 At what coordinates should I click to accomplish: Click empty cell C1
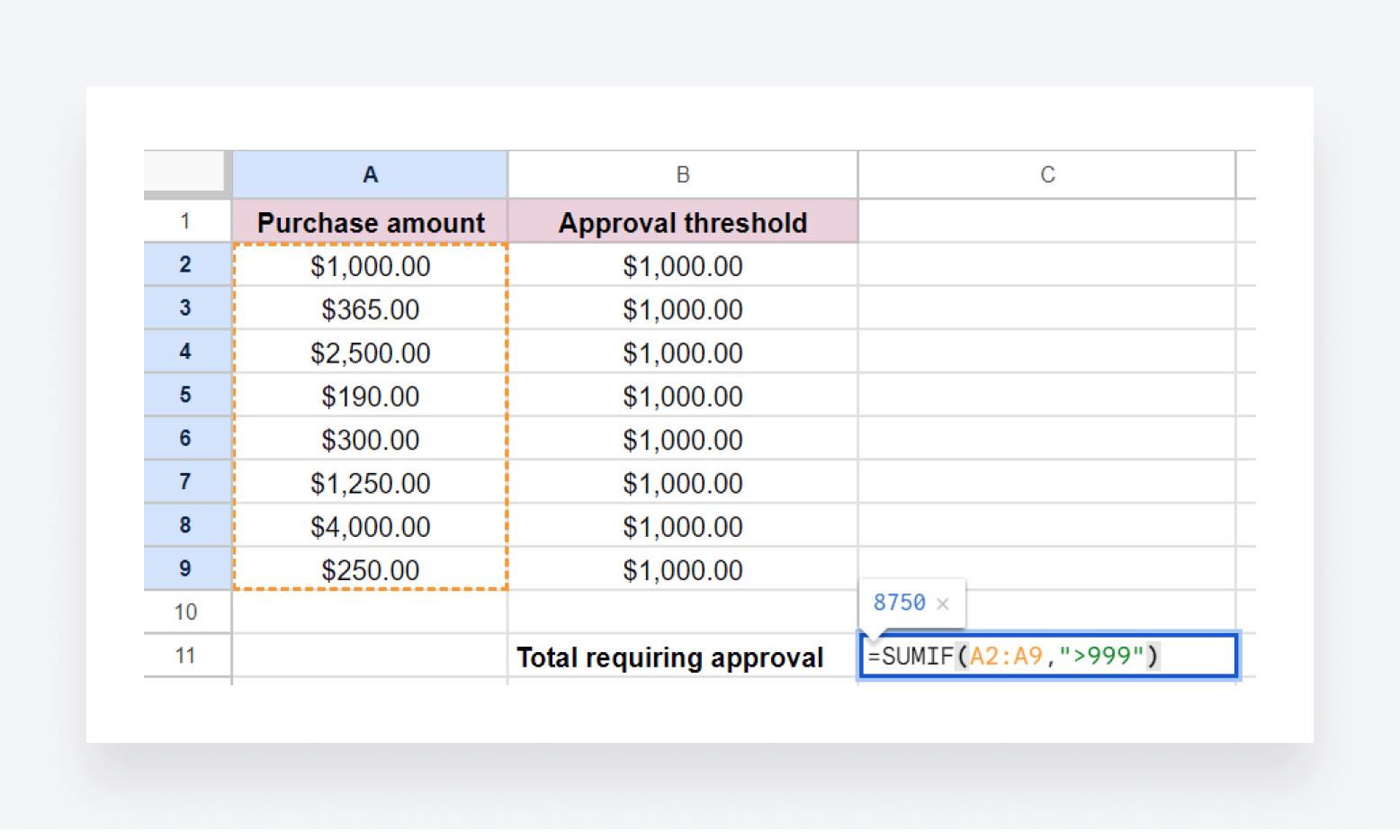tap(1047, 221)
